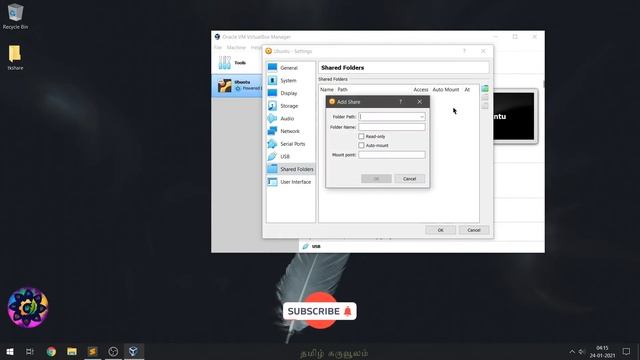Open notification center in system tray
The height and width of the screenshot is (360, 640).
click(626, 351)
